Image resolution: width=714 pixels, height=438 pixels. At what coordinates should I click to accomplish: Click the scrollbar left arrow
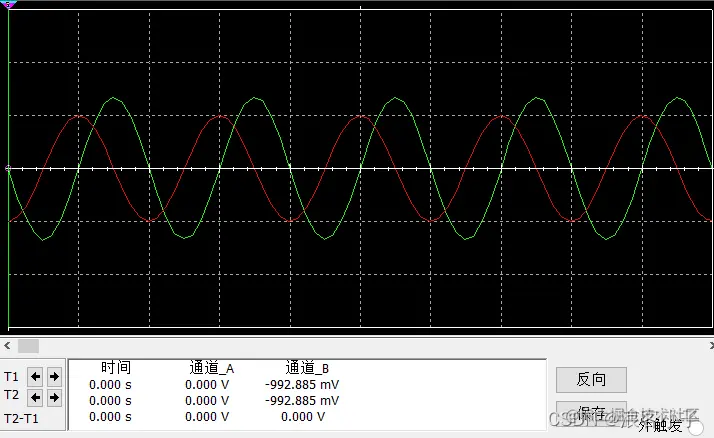[x=7, y=346]
